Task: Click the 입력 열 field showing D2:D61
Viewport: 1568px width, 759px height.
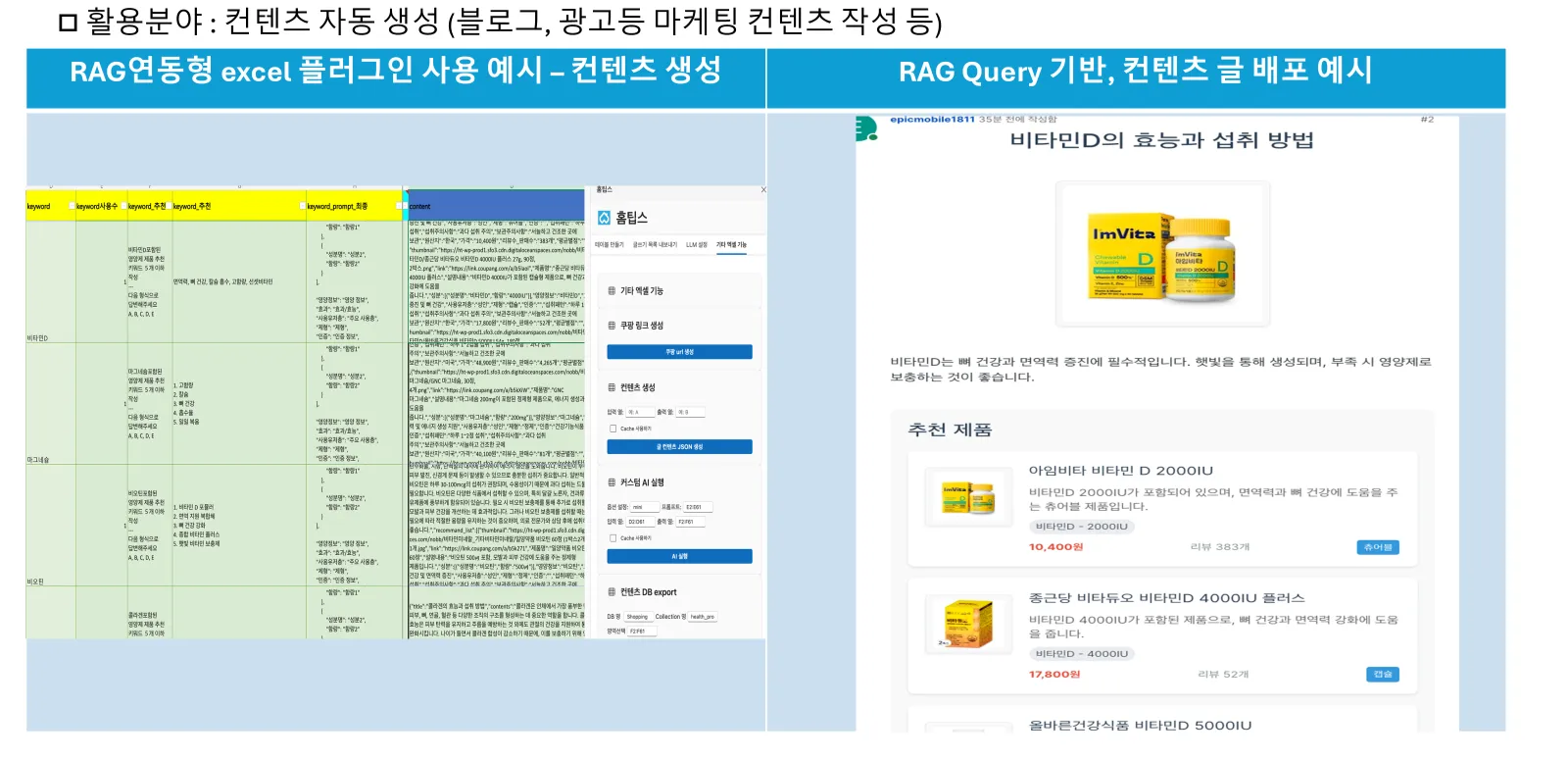Action: click(x=640, y=523)
